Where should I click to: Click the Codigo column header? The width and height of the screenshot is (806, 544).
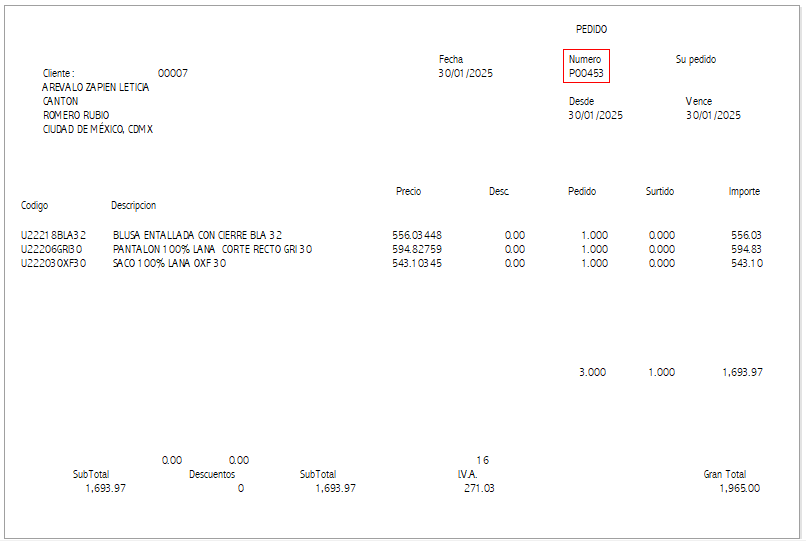(x=34, y=205)
